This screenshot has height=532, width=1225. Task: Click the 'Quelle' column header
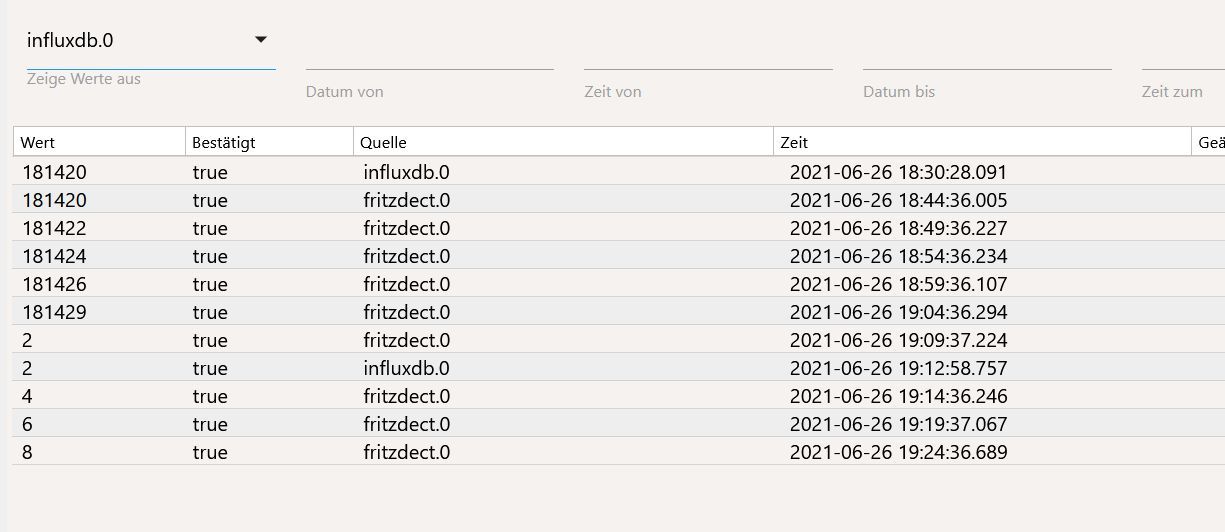click(563, 143)
